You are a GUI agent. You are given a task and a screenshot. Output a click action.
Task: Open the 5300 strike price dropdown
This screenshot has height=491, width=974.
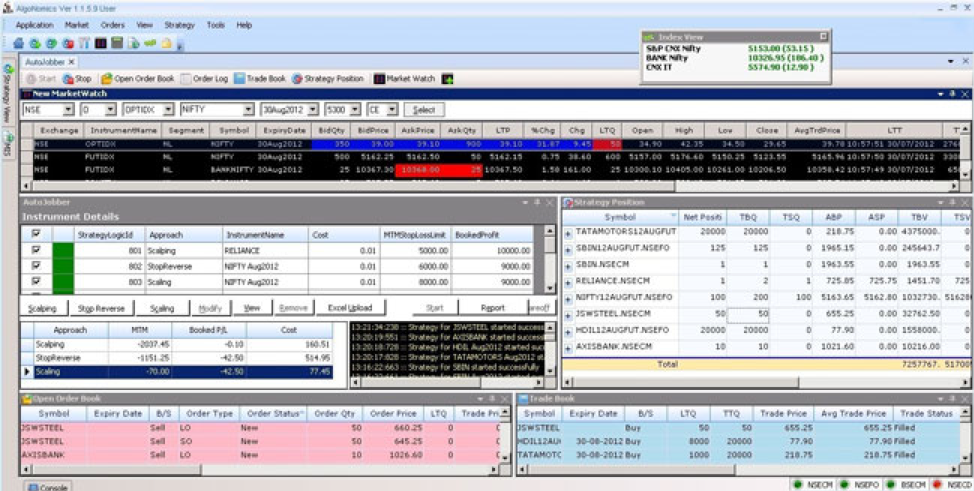[x=355, y=110]
